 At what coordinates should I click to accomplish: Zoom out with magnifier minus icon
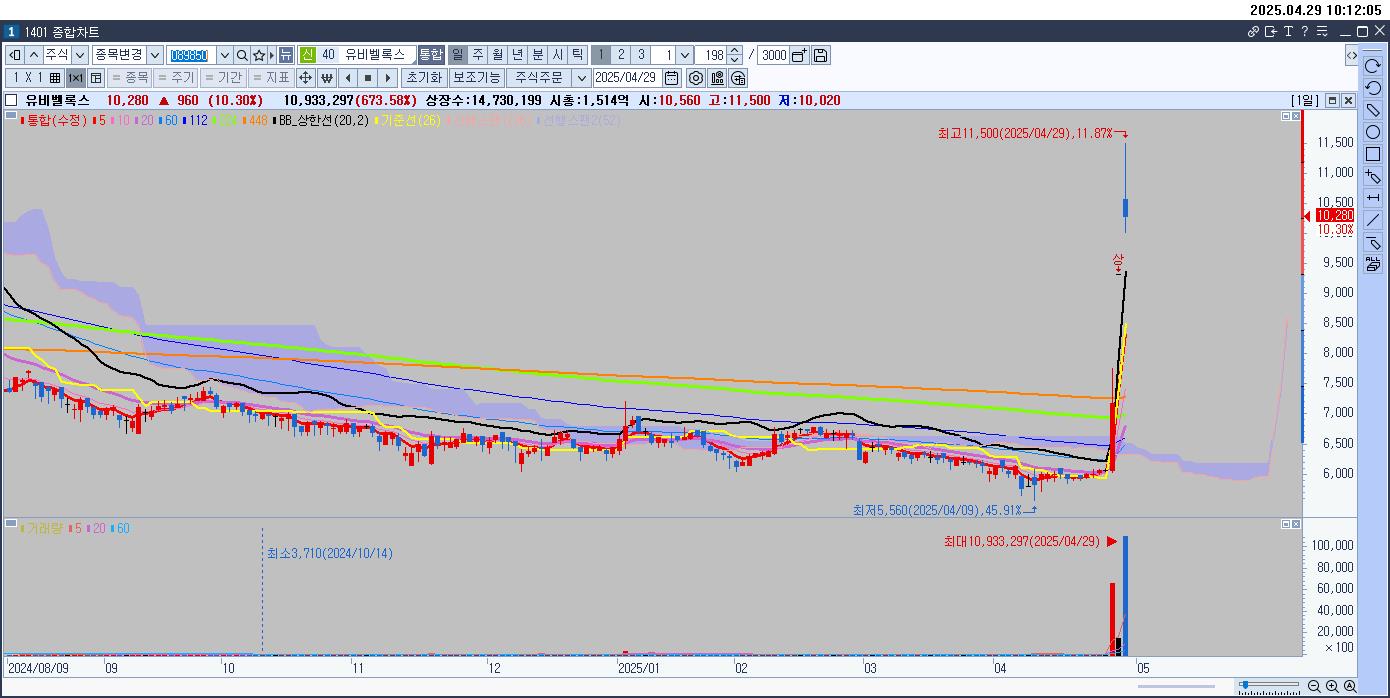click(x=1314, y=686)
